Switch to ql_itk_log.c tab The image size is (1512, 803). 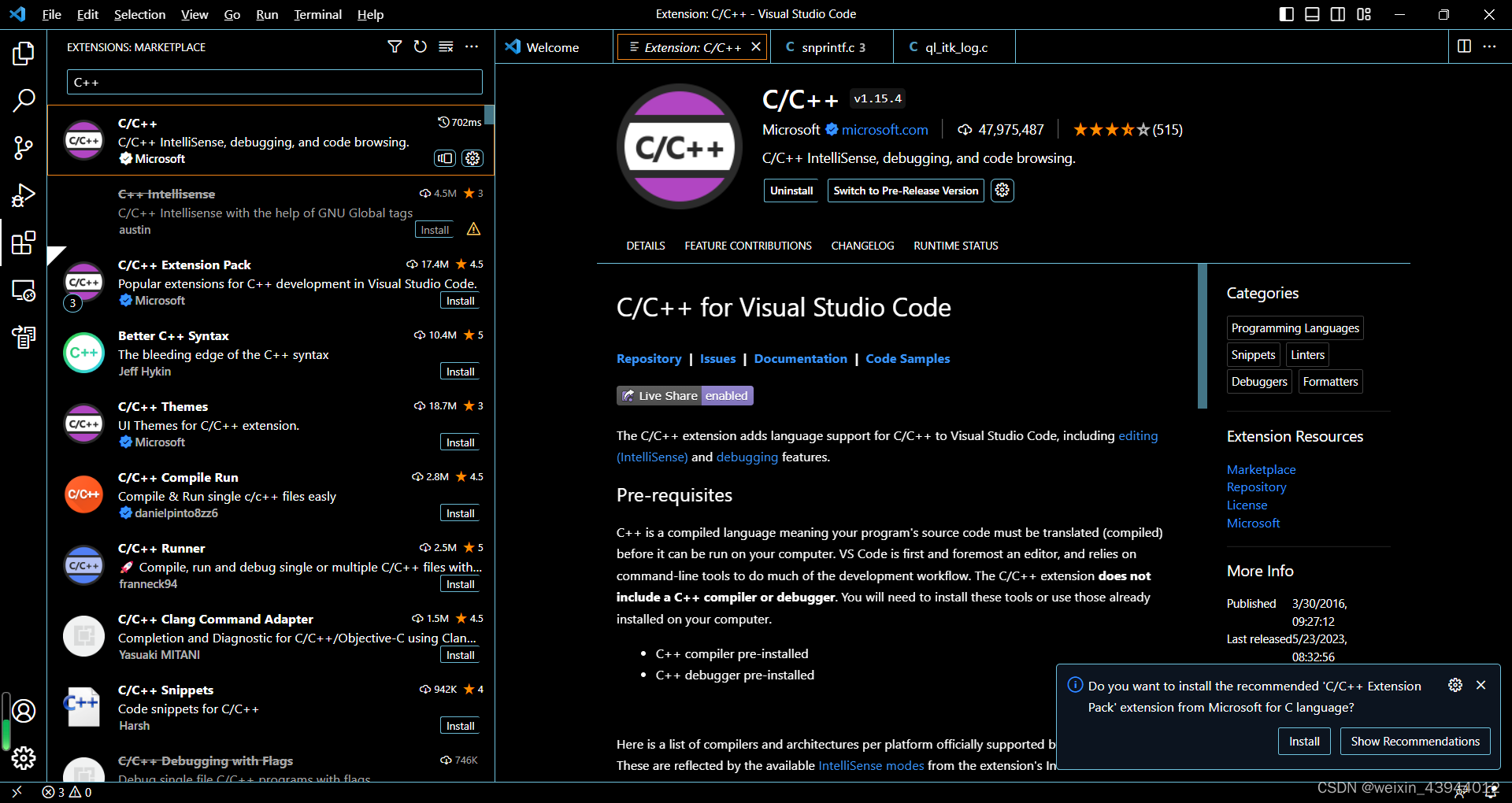click(x=954, y=47)
